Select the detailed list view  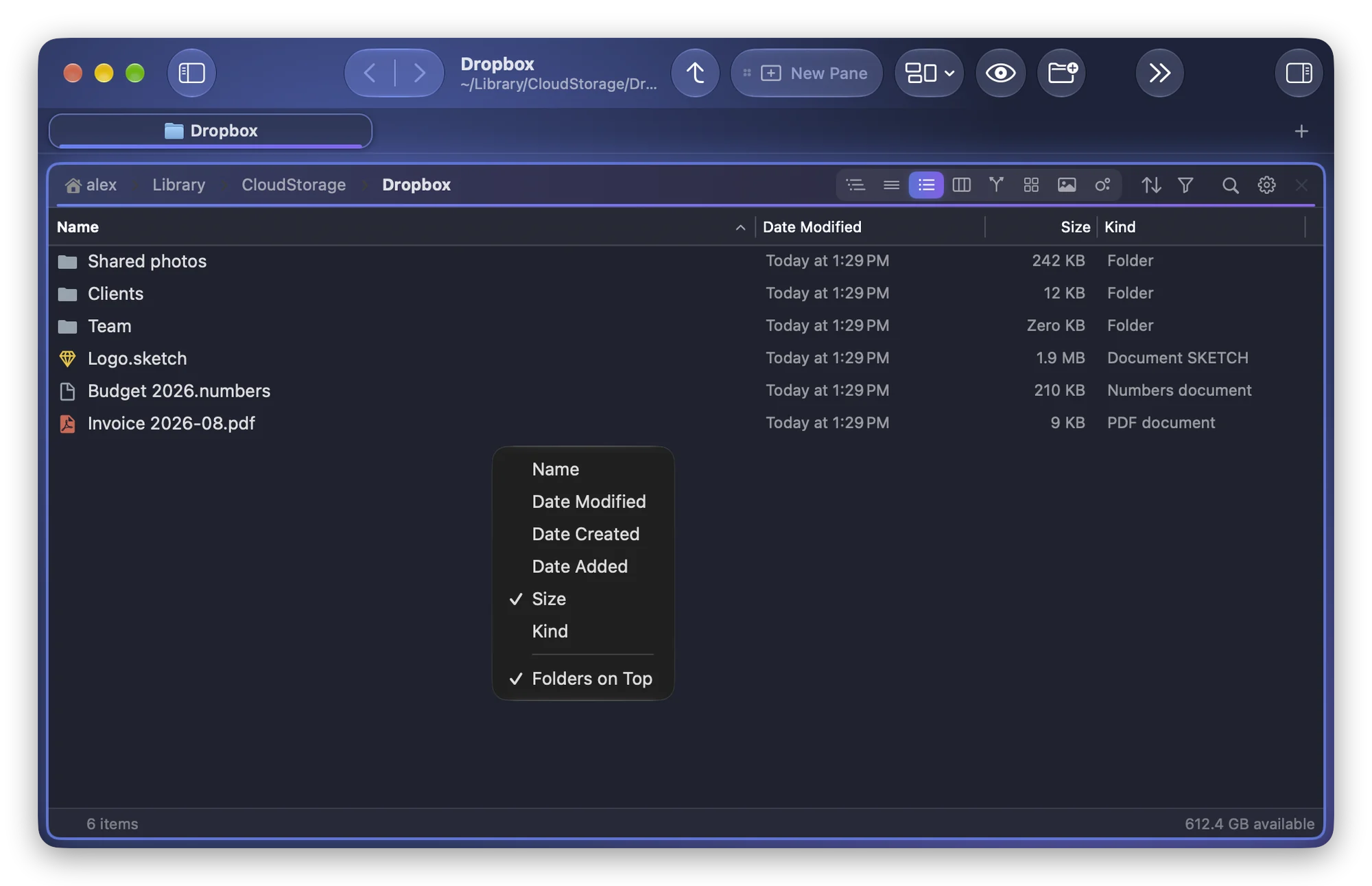[926, 185]
